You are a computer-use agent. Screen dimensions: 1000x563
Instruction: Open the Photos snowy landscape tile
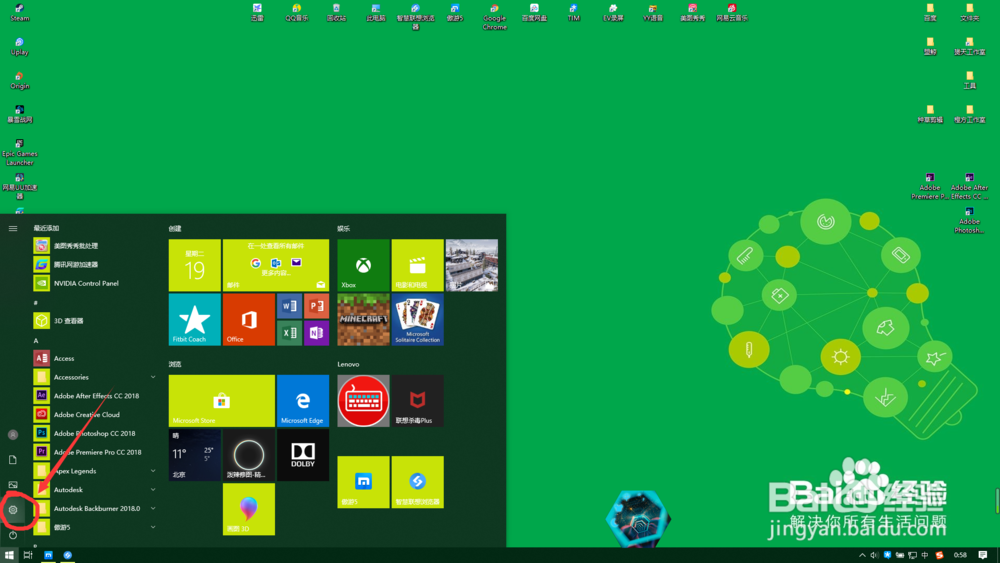[x=471, y=265]
